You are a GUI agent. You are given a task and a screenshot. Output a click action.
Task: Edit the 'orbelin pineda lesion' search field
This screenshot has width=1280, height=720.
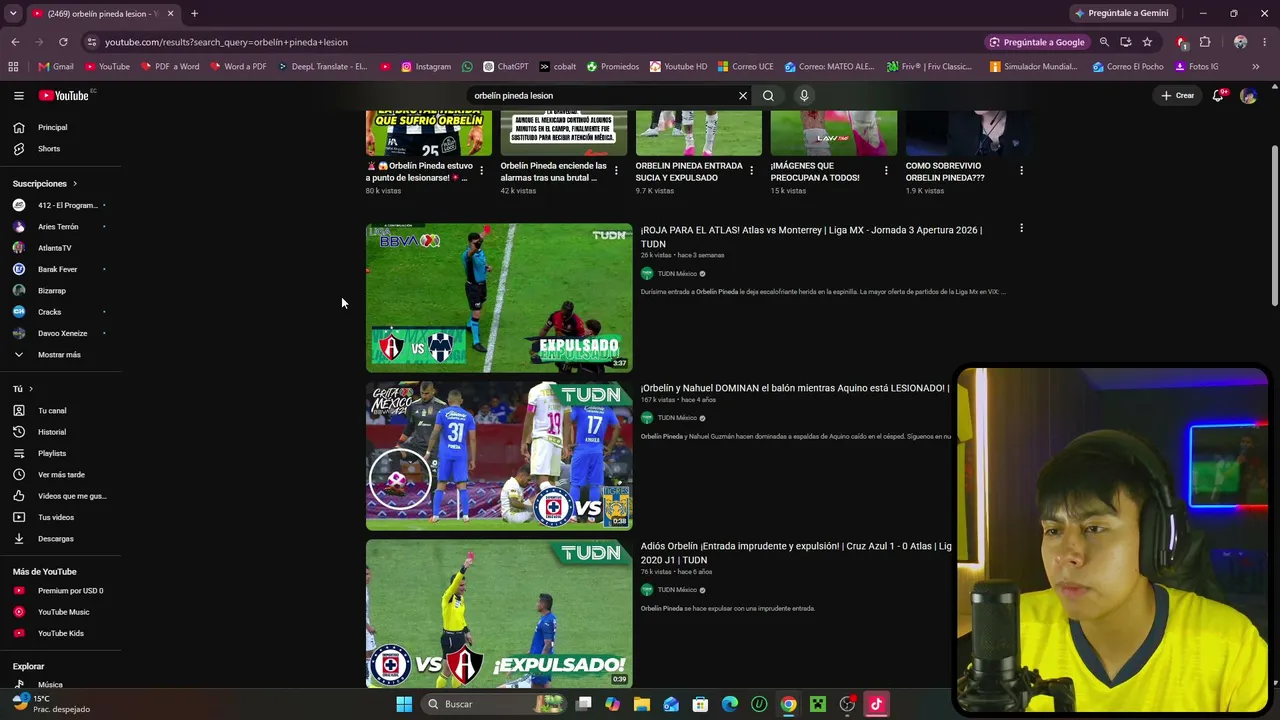[602, 96]
